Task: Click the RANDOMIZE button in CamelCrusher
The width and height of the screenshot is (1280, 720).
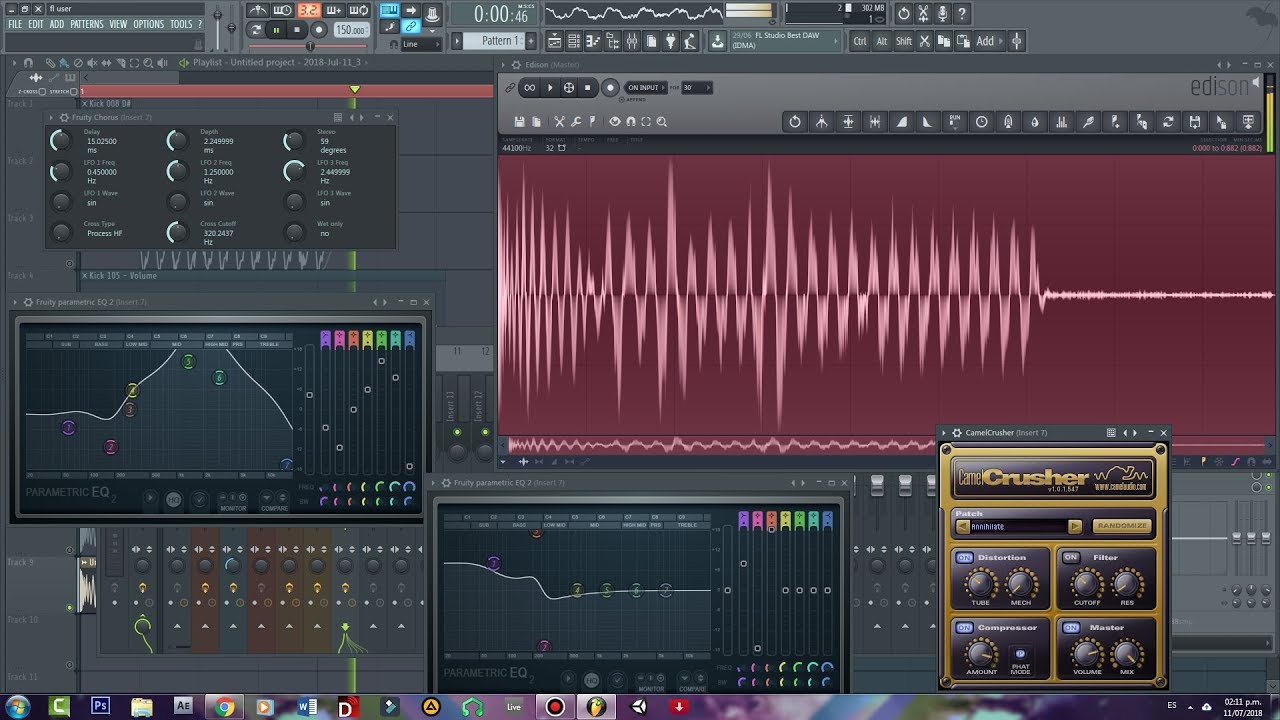Action: coord(1121,526)
